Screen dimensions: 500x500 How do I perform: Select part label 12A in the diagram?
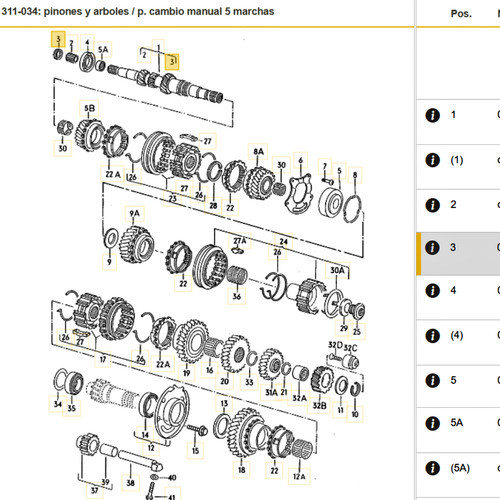point(299,476)
